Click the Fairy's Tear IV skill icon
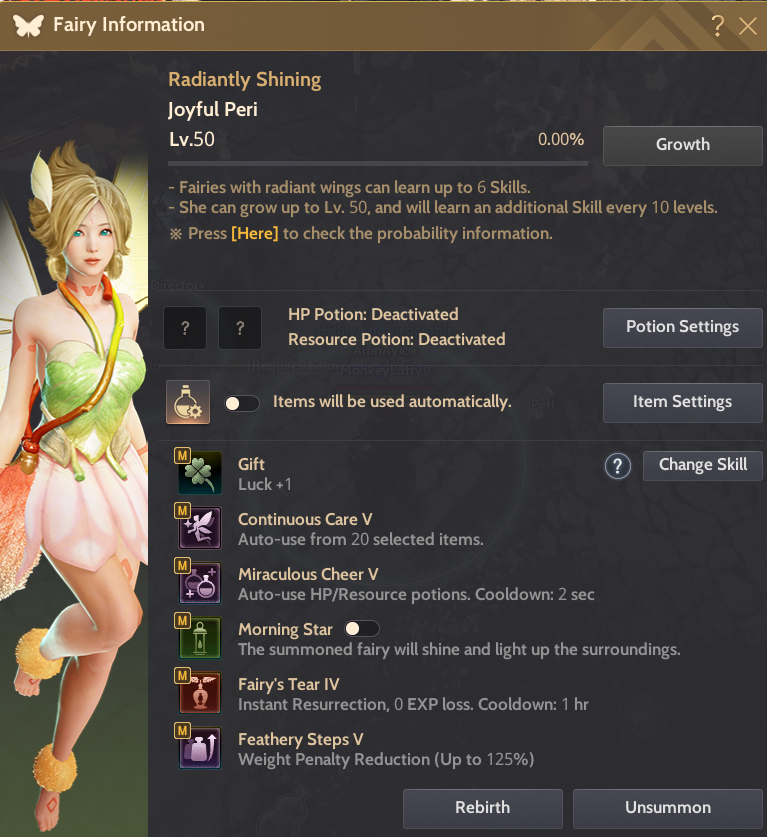Viewport: 767px width, 837px height. [200, 693]
